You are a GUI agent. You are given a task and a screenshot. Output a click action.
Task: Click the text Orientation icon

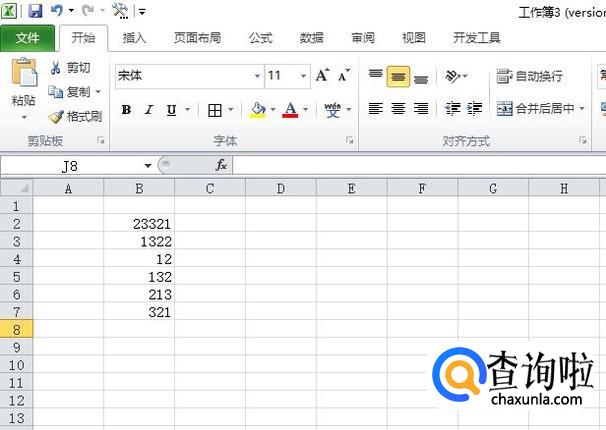(x=453, y=76)
